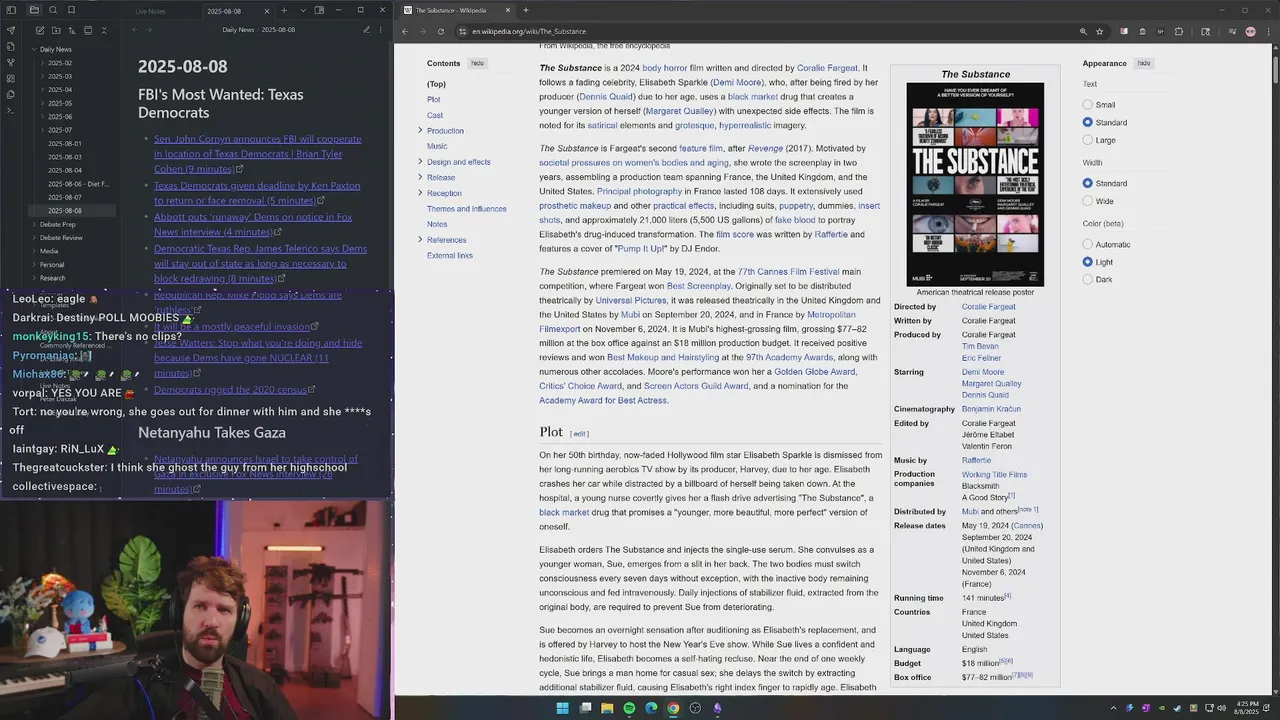Viewport: 1280px width, 720px height.
Task: Open the Obsidian search magnifier icon
Action: (53, 10)
